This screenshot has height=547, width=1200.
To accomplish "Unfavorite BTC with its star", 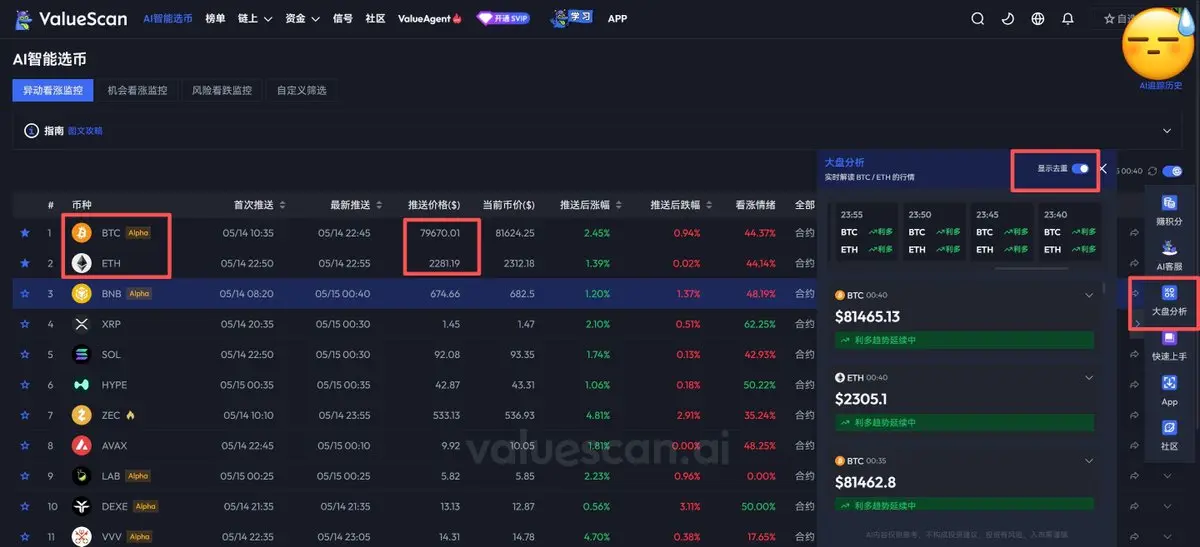I will pyautogui.click(x=25, y=233).
